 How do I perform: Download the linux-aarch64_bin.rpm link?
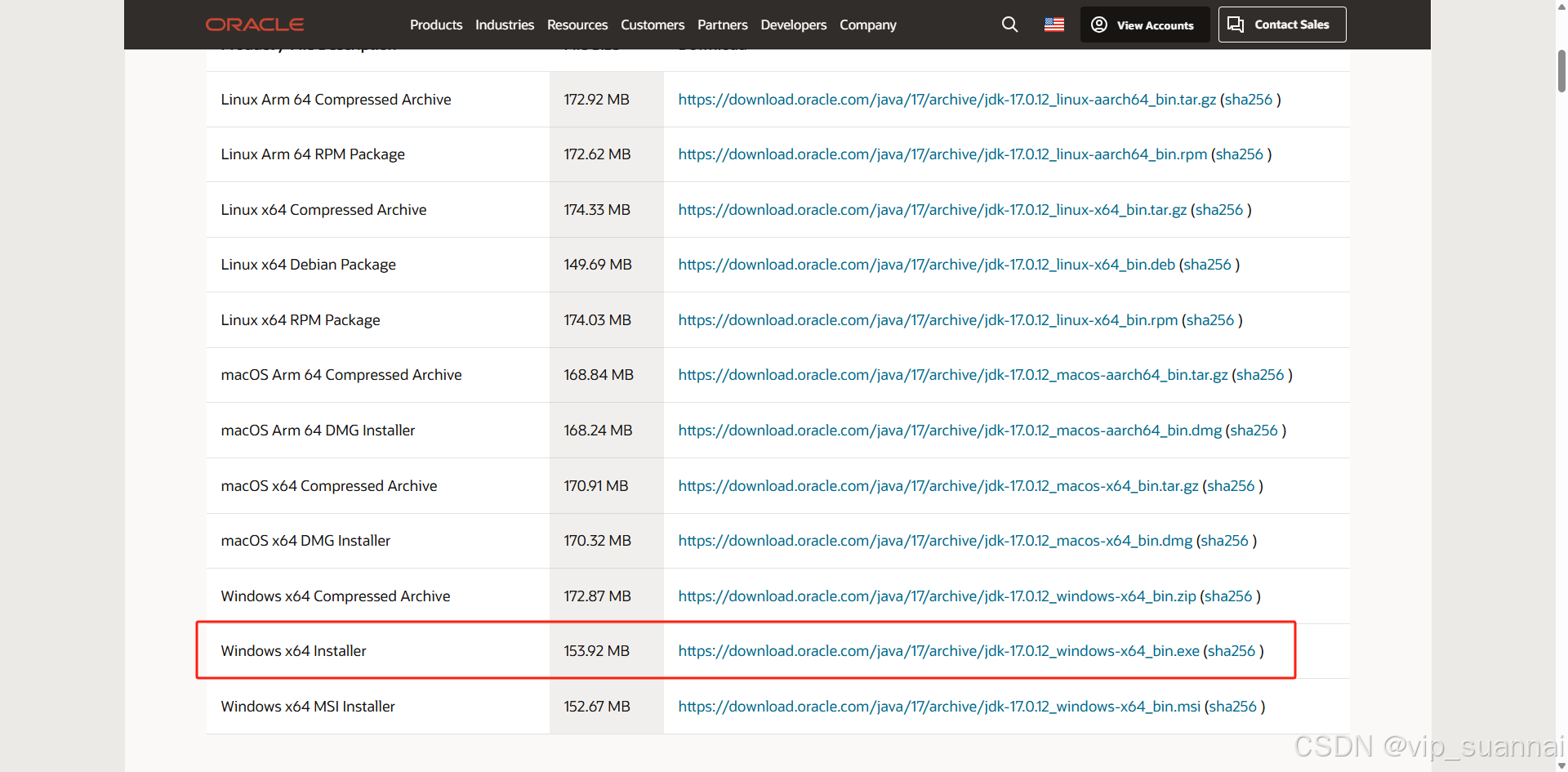coord(942,154)
